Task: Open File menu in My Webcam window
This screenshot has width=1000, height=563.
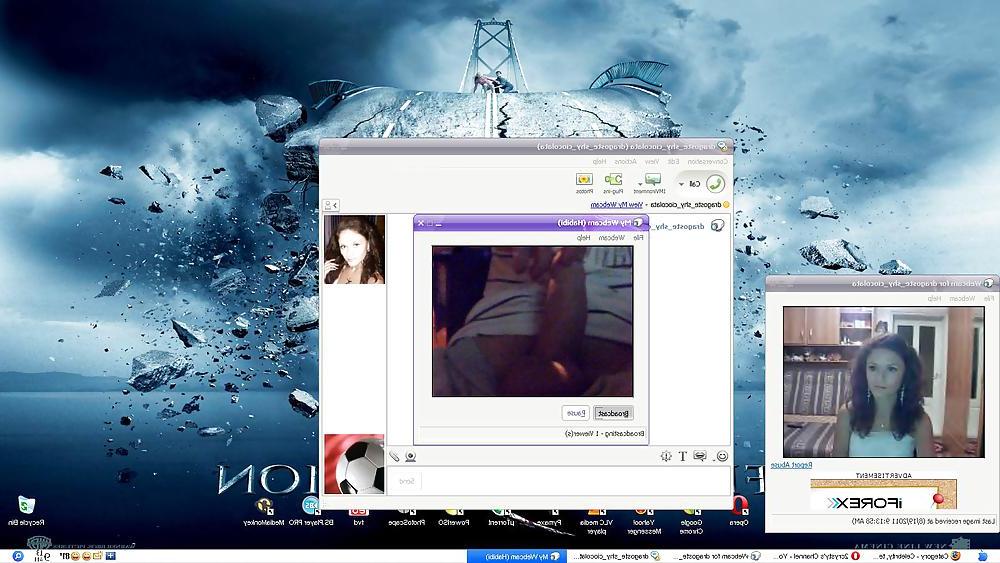Action: [638, 237]
